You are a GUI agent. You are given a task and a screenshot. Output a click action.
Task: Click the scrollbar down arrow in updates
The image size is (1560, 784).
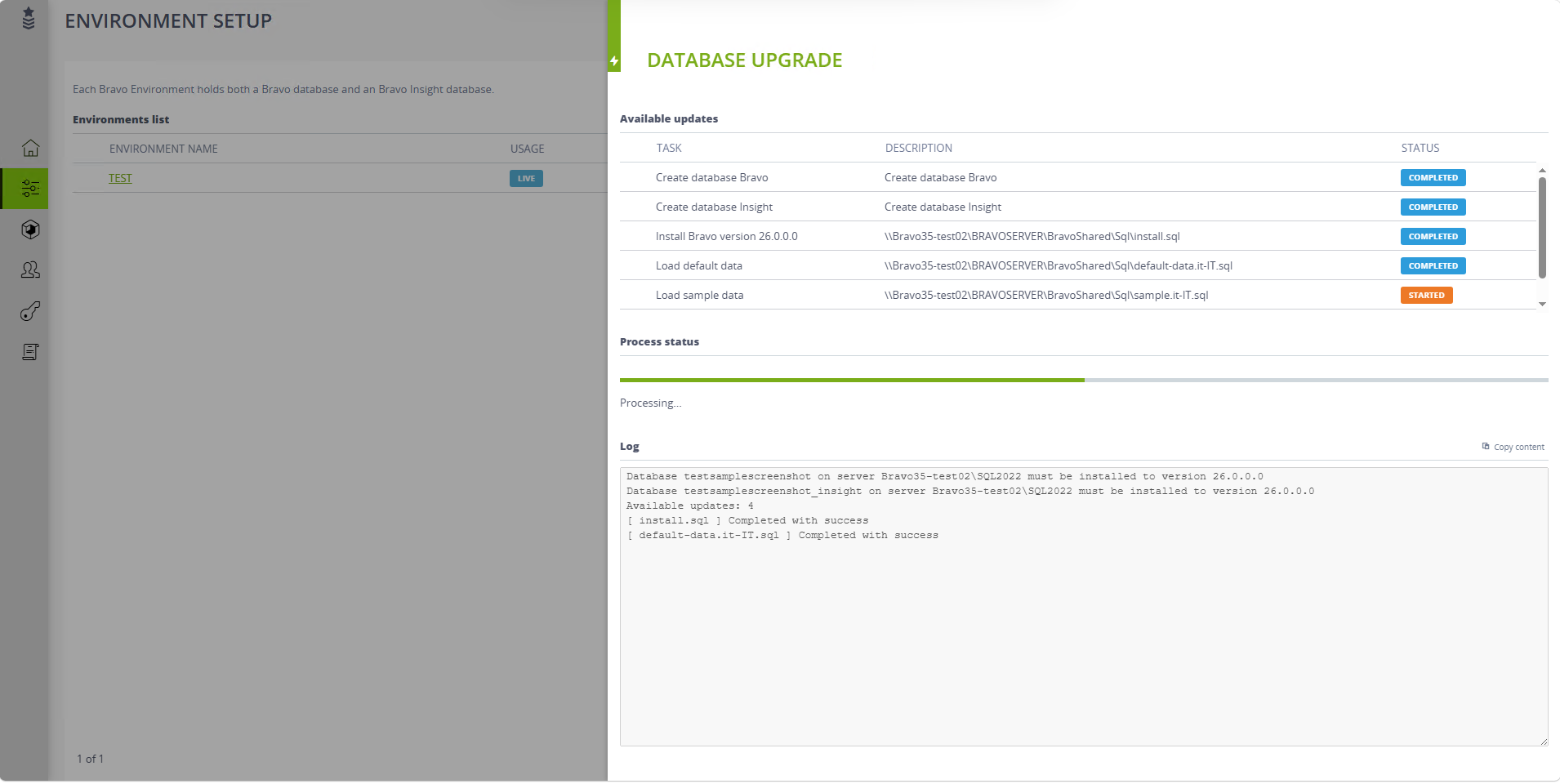point(1542,304)
